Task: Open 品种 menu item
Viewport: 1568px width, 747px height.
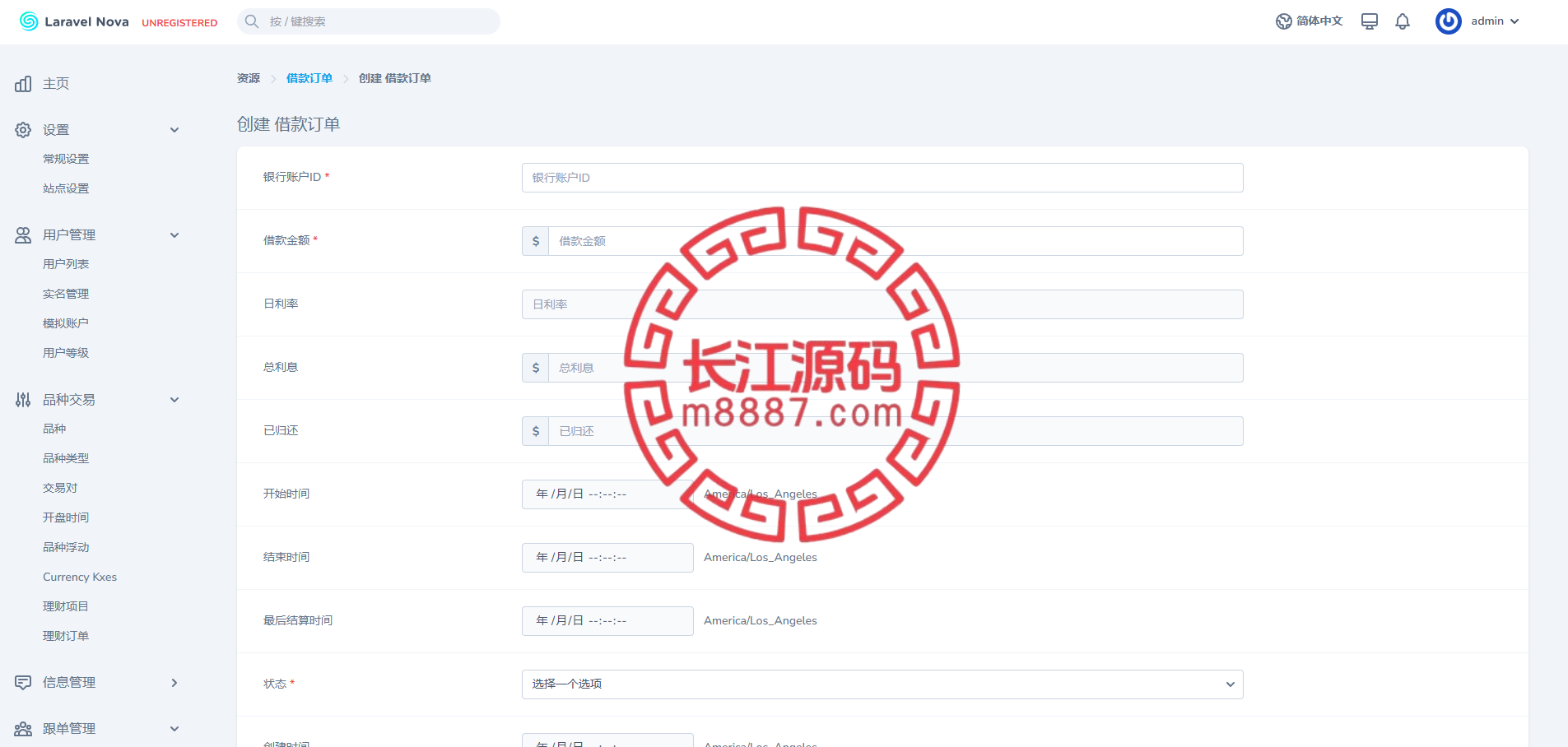Action: tap(54, 429)
